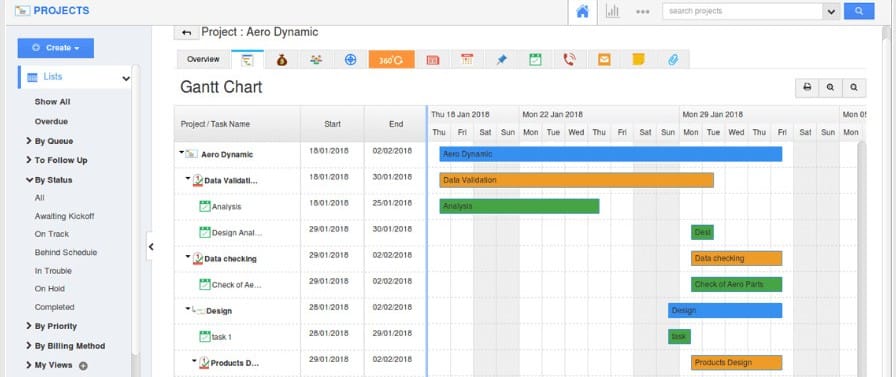Click the orange Data Validation Gantt bar
The height and width of the screenshot is (377, 896).
point(577,180)
